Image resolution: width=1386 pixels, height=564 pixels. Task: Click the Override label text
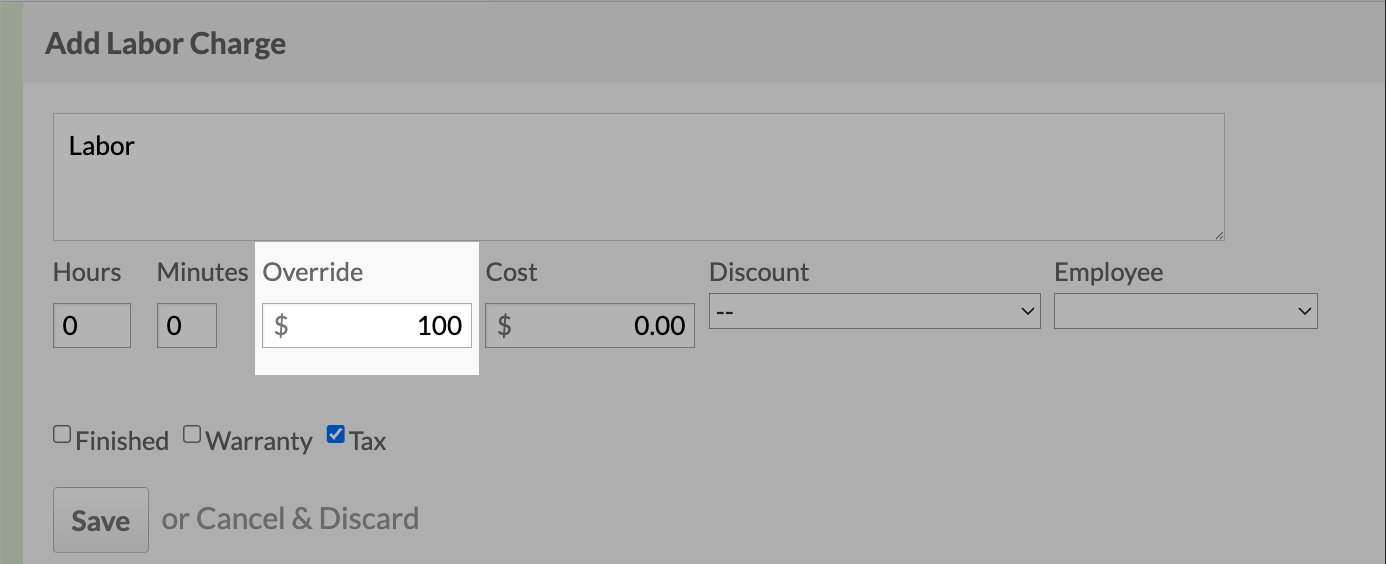(x=313, y=273)
